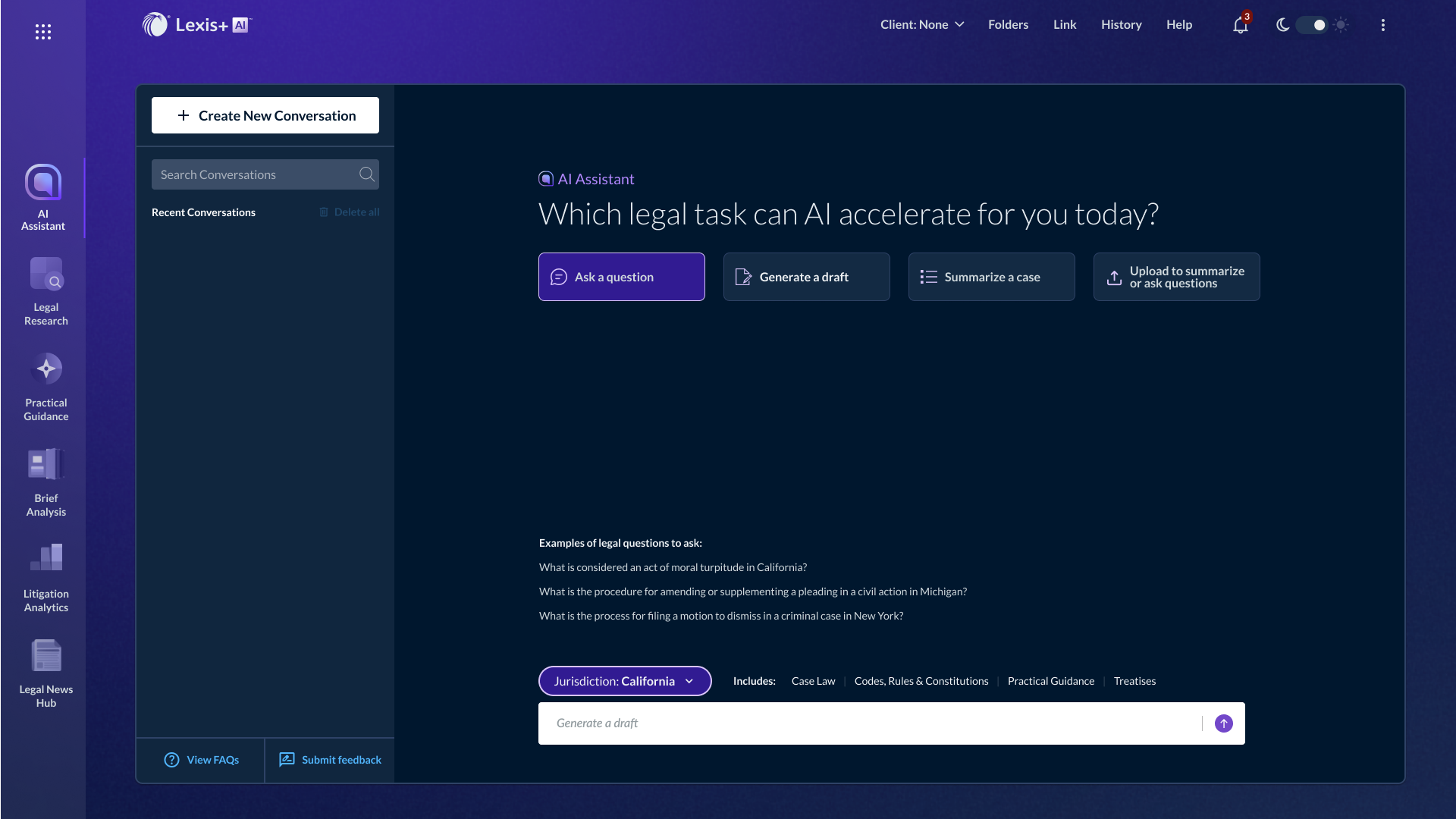
Task: Select Folders menu item
Action: [x=1008, y=24]
